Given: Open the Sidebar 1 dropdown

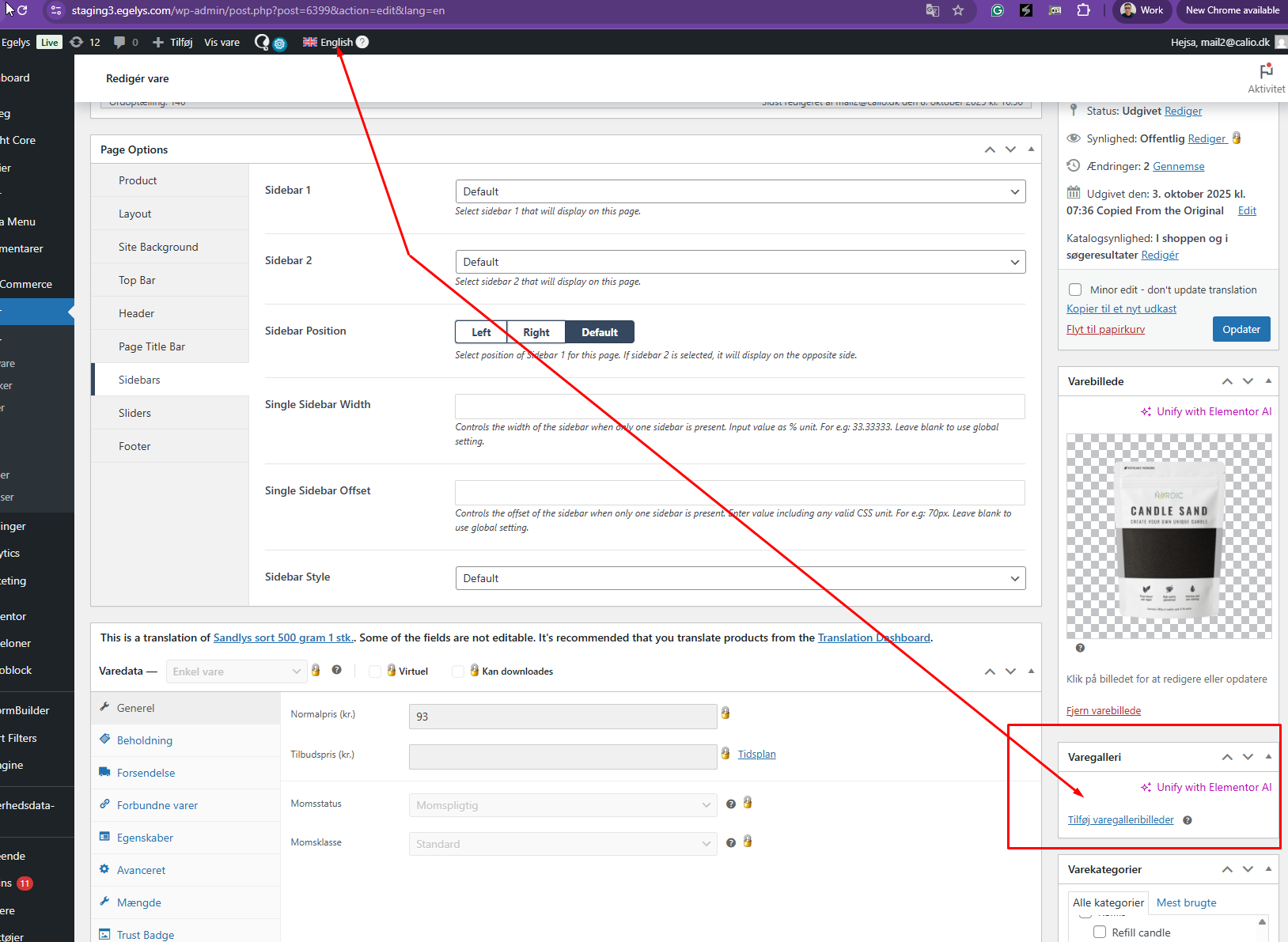Looking at the screenshot, I should click(x=741, y=191).
